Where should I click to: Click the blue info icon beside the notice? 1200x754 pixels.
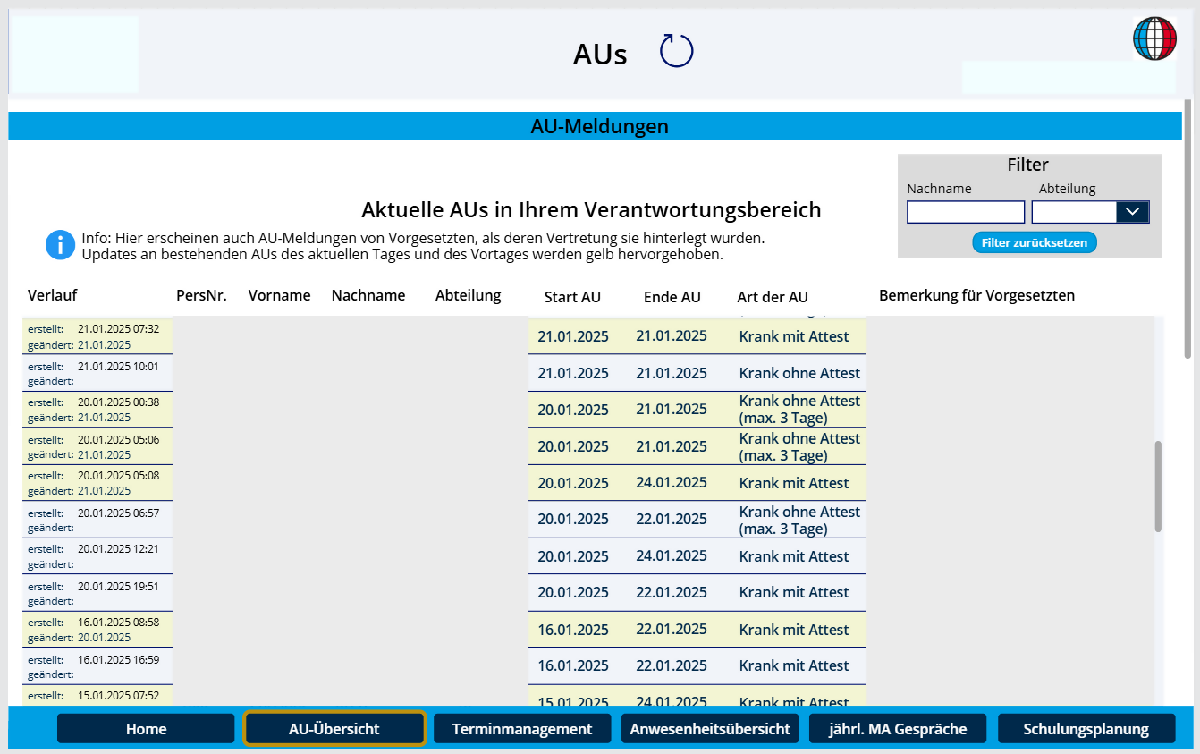coord(59,245)
